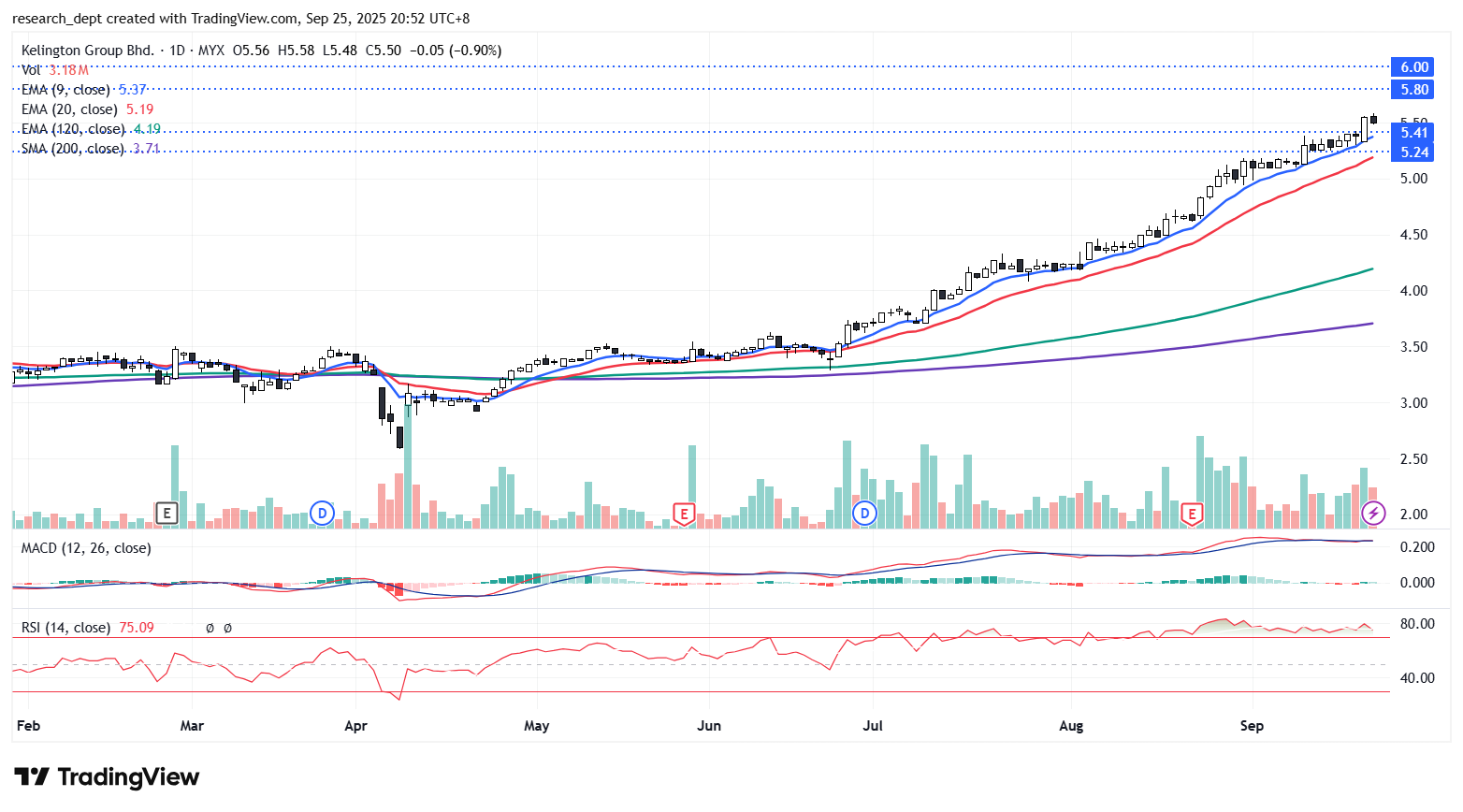The height and width of the screenshot is (812, 1463).
Task: Click the Jul label on the time axis
Action: click(873, 726)
